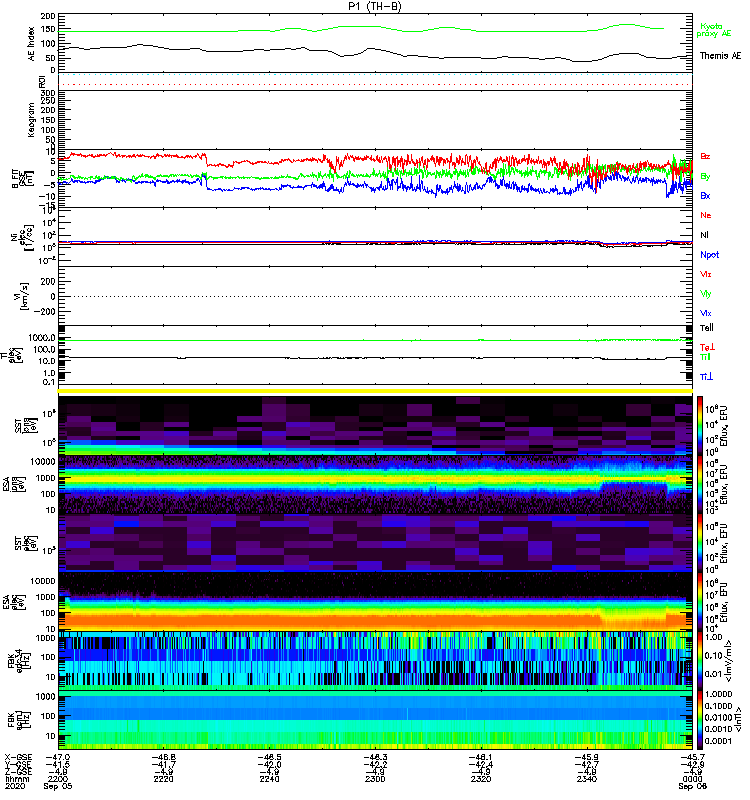
Task: Select the red Ne legend label
Action: (706, 215)
